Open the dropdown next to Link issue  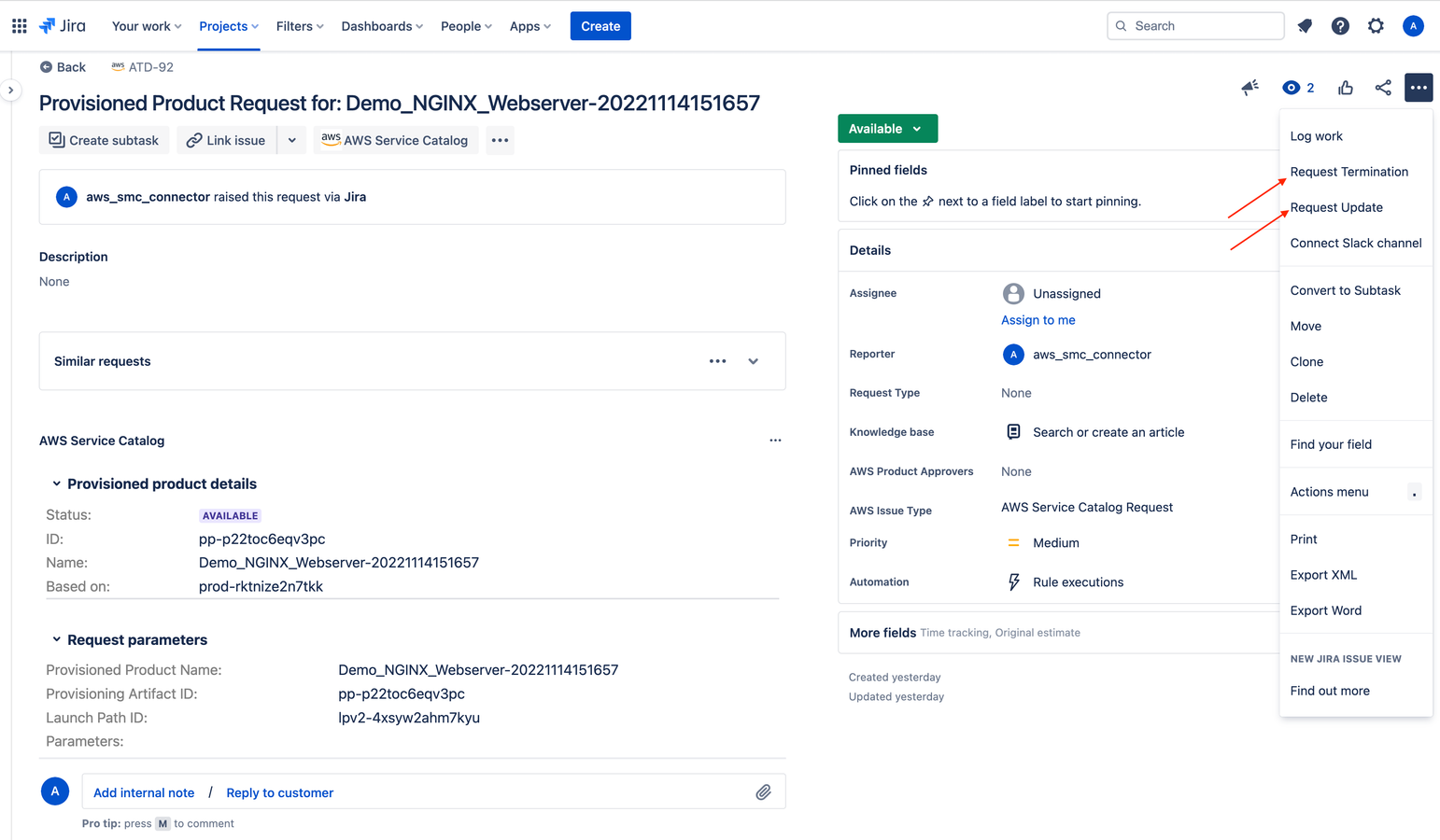292,140
